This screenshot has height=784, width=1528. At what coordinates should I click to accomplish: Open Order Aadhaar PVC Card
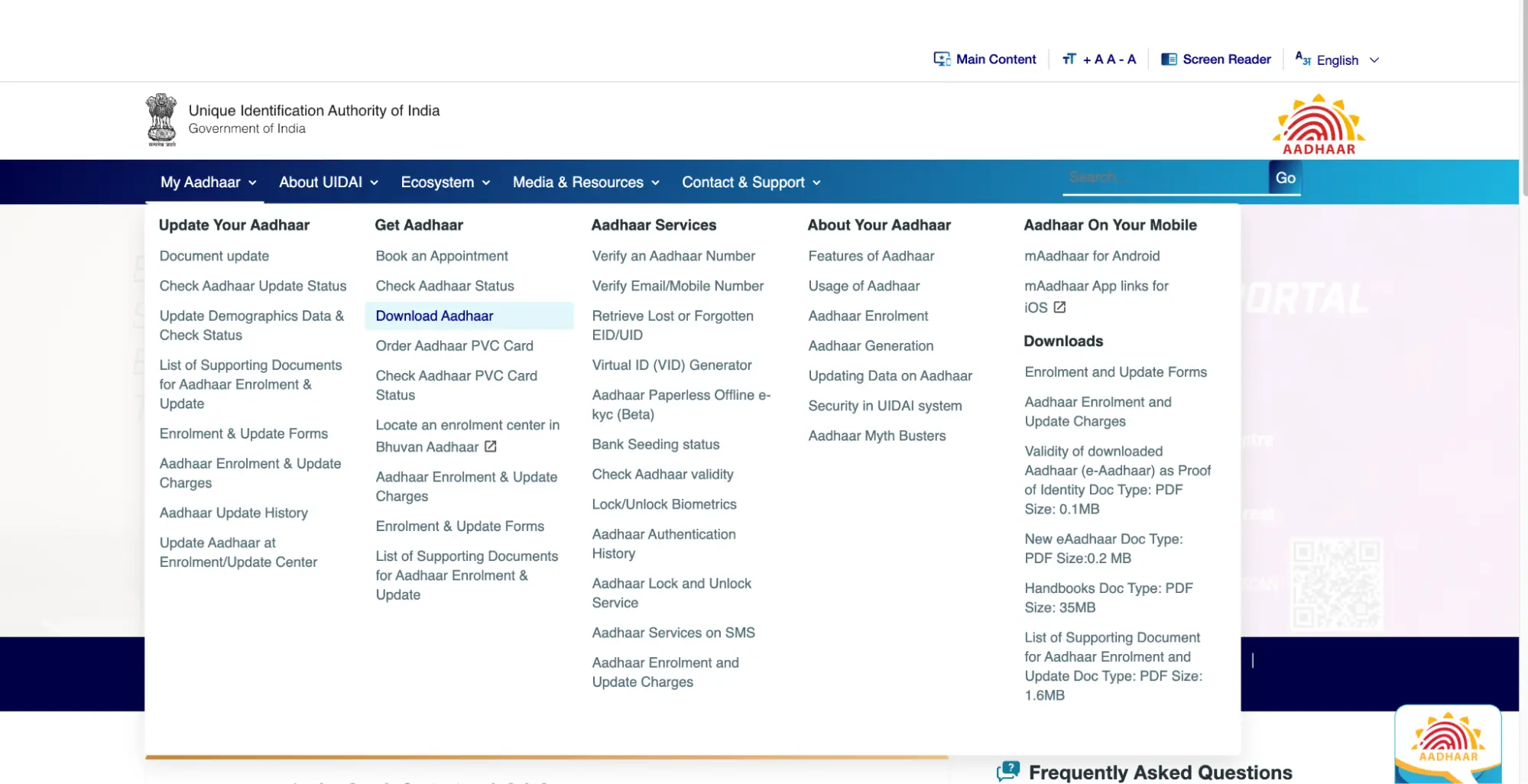point(454,345)
